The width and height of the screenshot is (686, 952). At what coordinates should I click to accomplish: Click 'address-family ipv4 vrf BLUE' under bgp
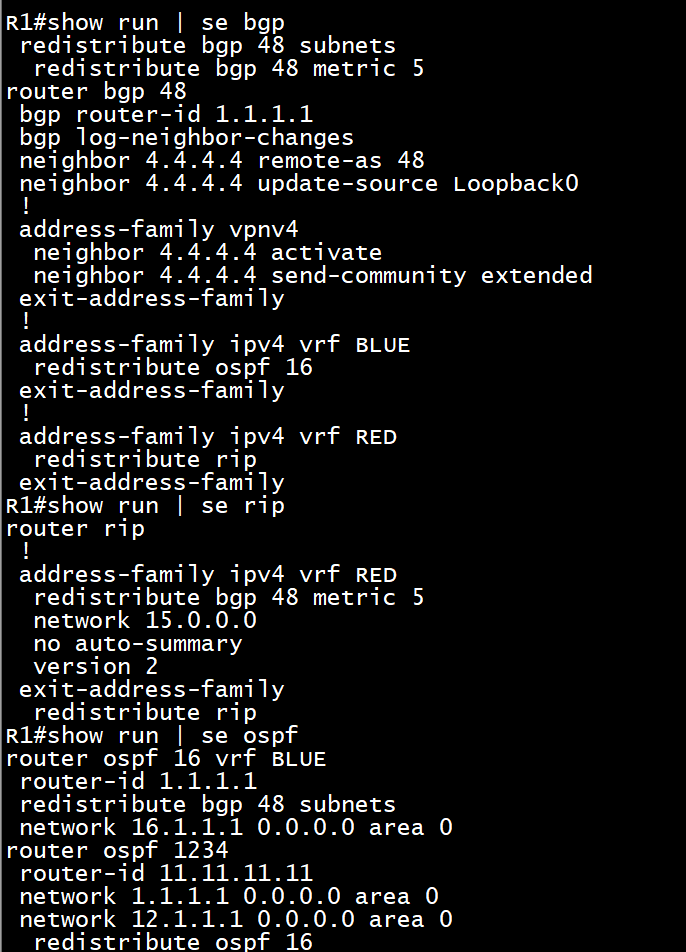(214, 345)
